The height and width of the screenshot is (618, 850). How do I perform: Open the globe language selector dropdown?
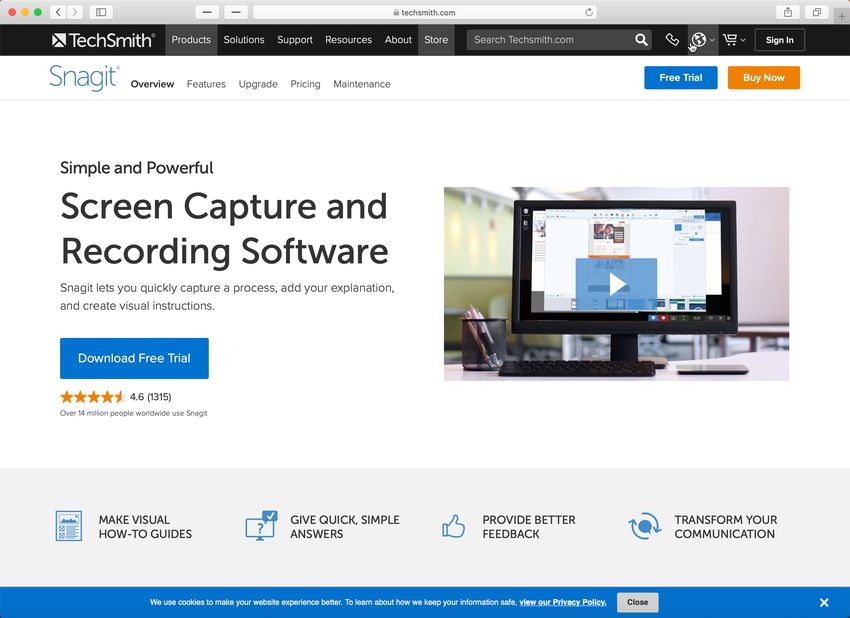coord(702,40)
